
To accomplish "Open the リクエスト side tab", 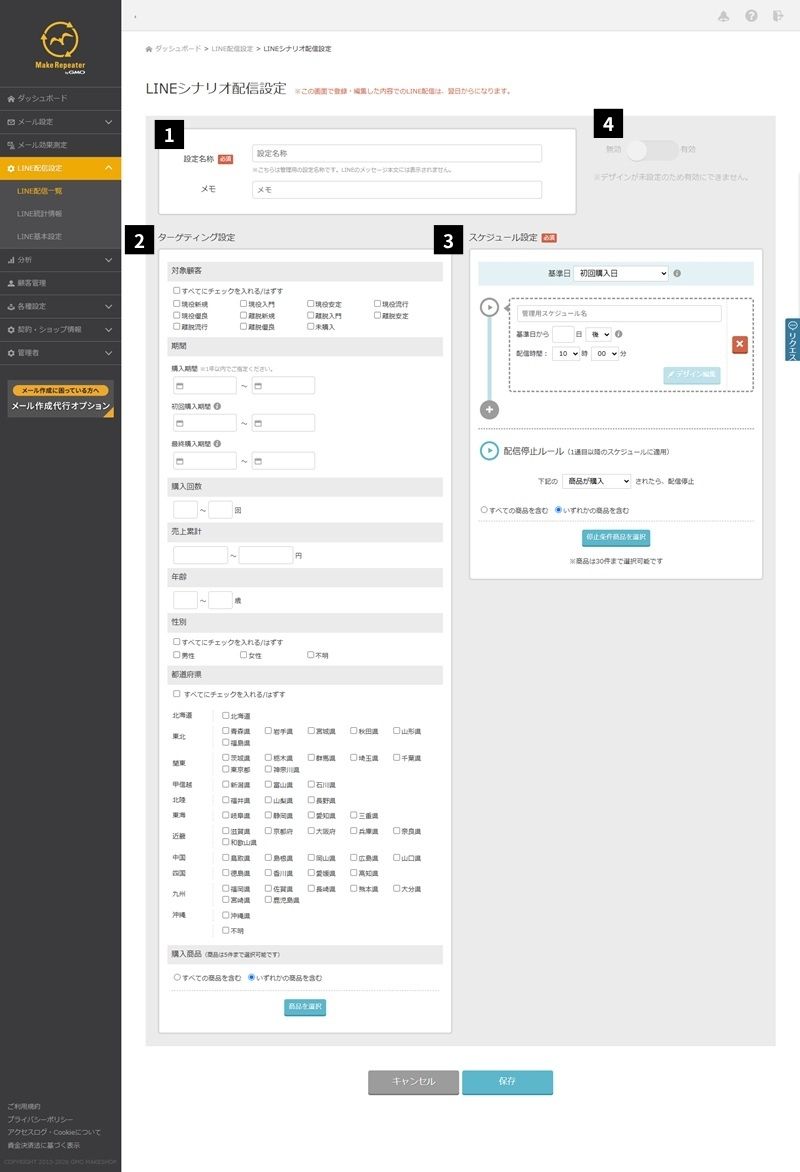I will [x=792, y=340].
